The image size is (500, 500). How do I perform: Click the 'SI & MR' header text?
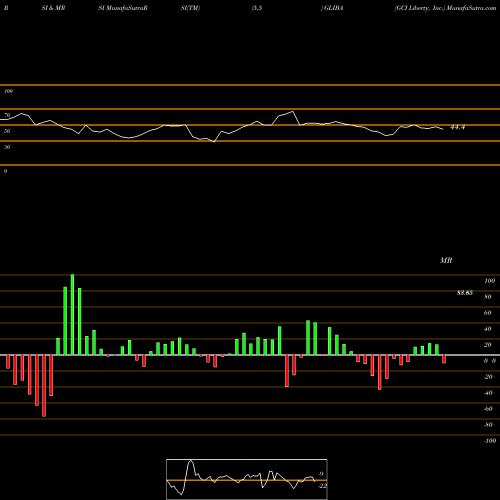[53, 8]
